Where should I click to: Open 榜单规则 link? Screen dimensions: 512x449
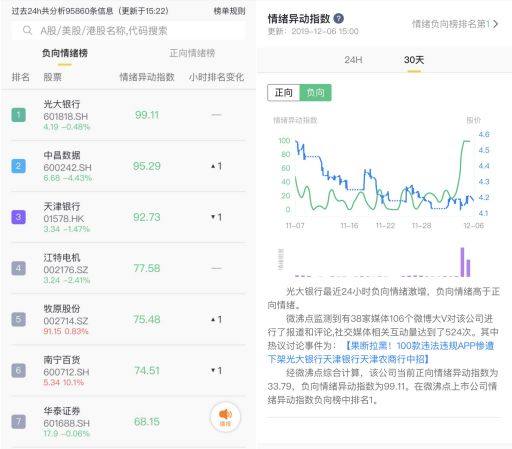tap(229, 11)
